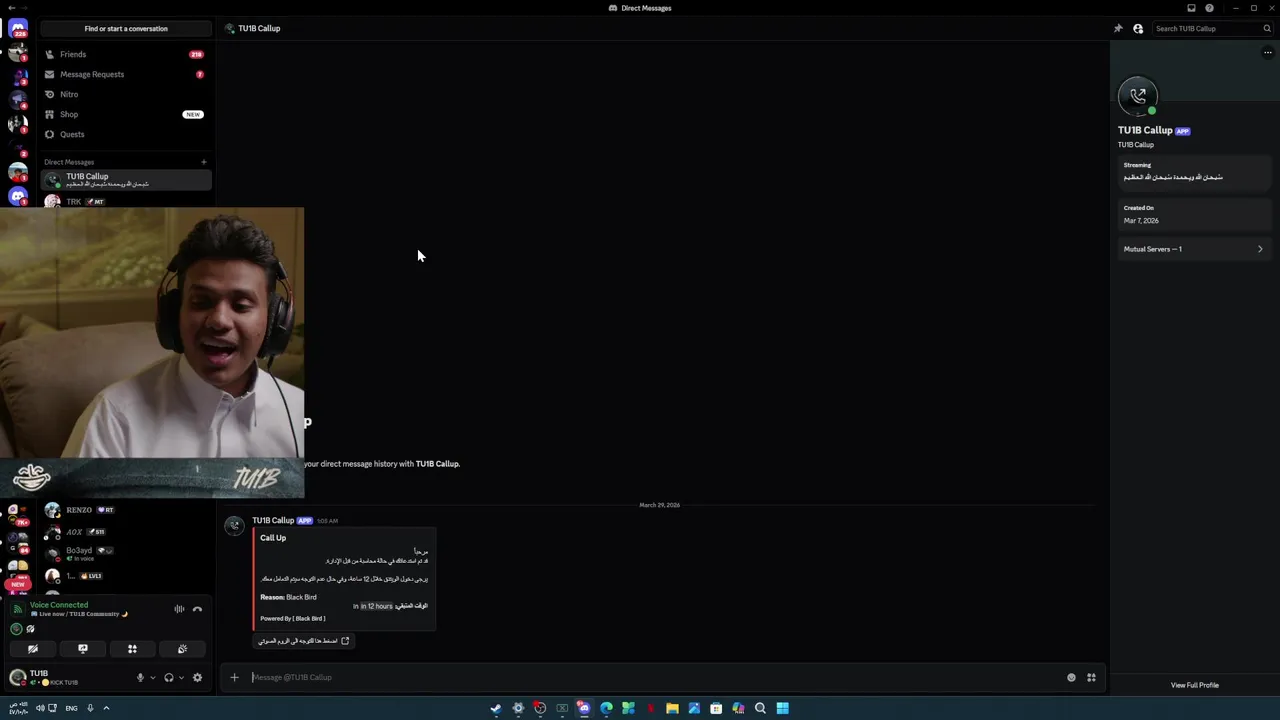The height and width of the screenshot is (720, 1280).
Task: Click the TU1B user avatar
Action: [x=18, y=678]
